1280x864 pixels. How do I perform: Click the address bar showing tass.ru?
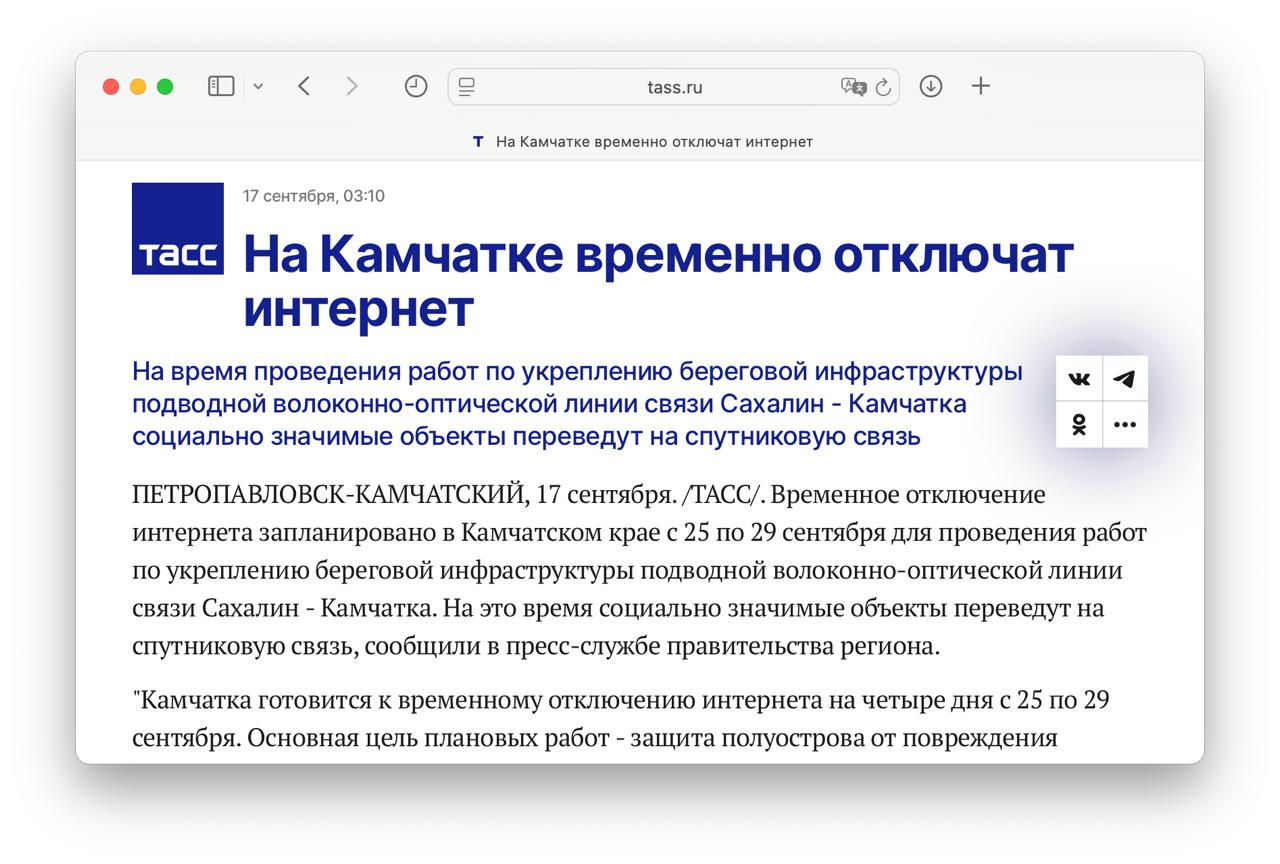[x=675, y=87]
